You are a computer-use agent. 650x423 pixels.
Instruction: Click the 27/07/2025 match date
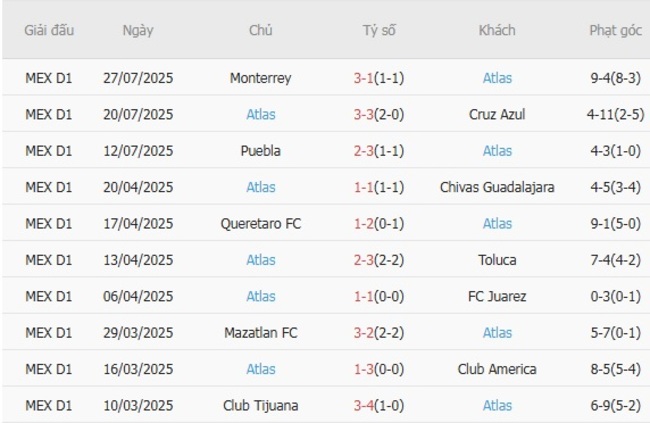point(138,78)
